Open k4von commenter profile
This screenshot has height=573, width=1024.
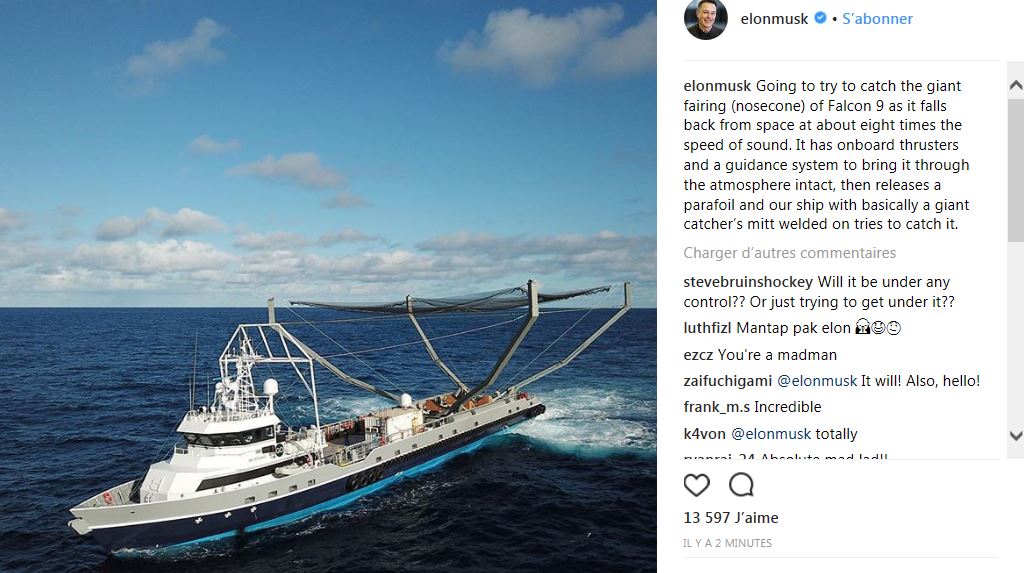coord(705,434)
